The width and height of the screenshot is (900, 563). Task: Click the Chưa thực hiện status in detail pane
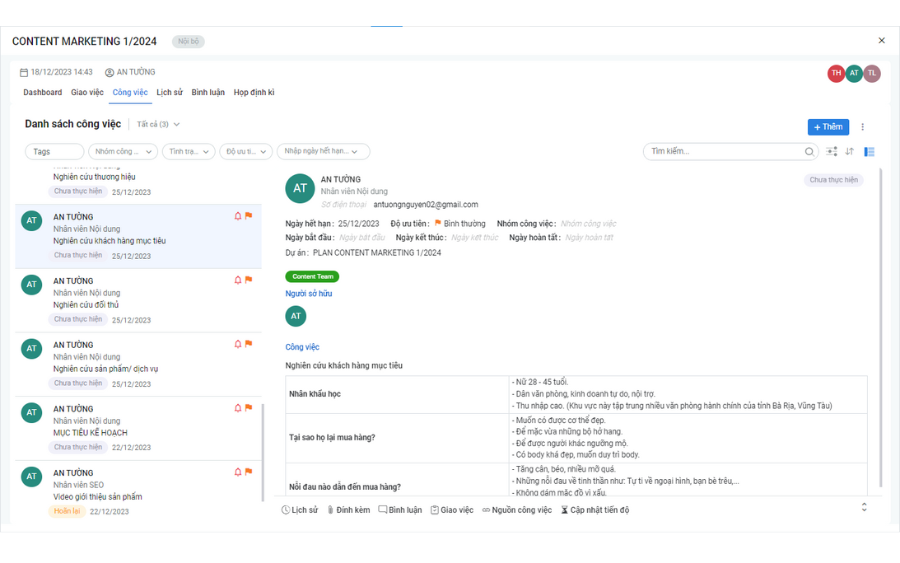pyautogui.click(x=833, y=180)
